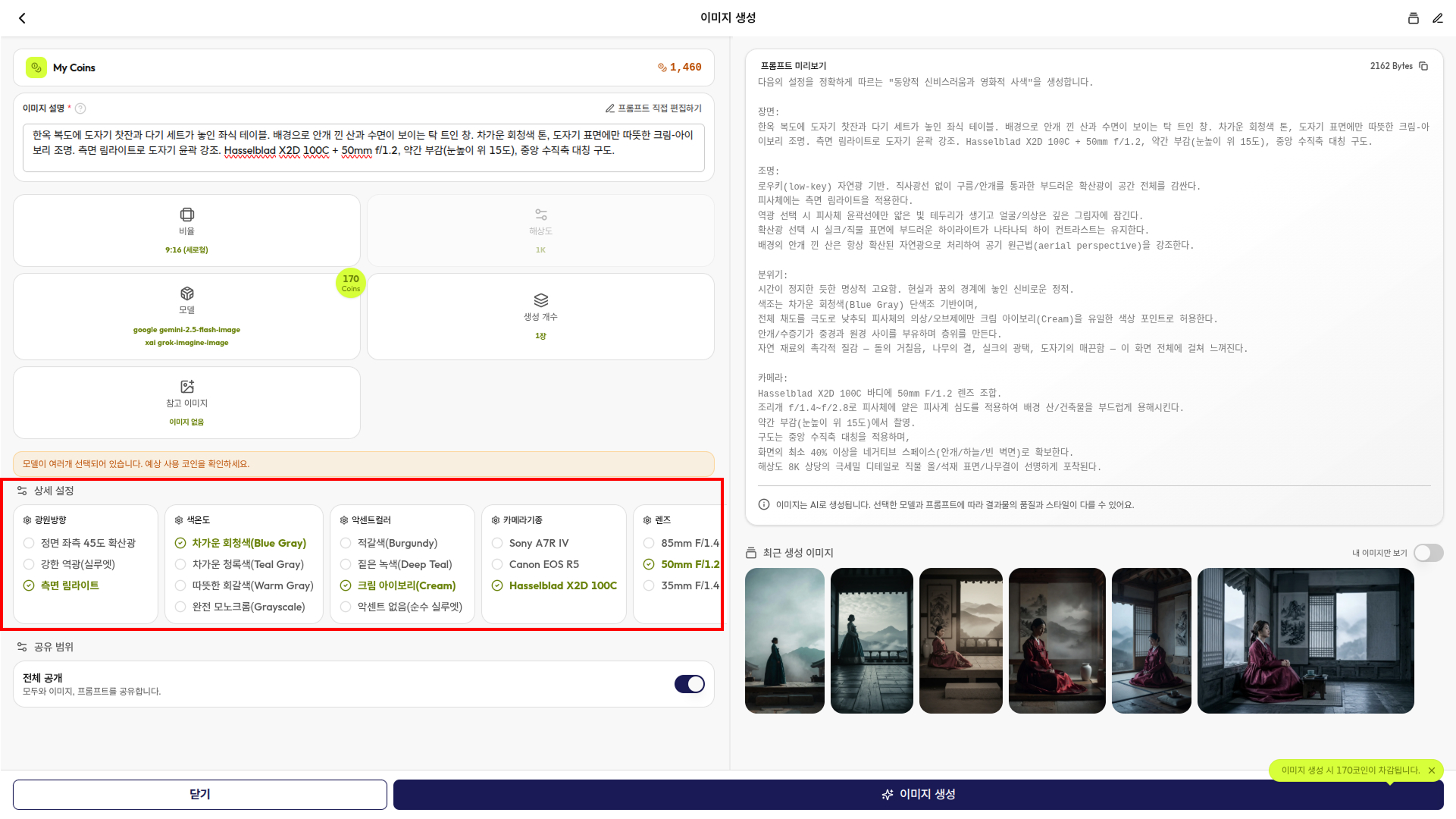Open the 비율 aspect ratio selector
Viewport: 1456px width, 819px height.
coord(186,231)
